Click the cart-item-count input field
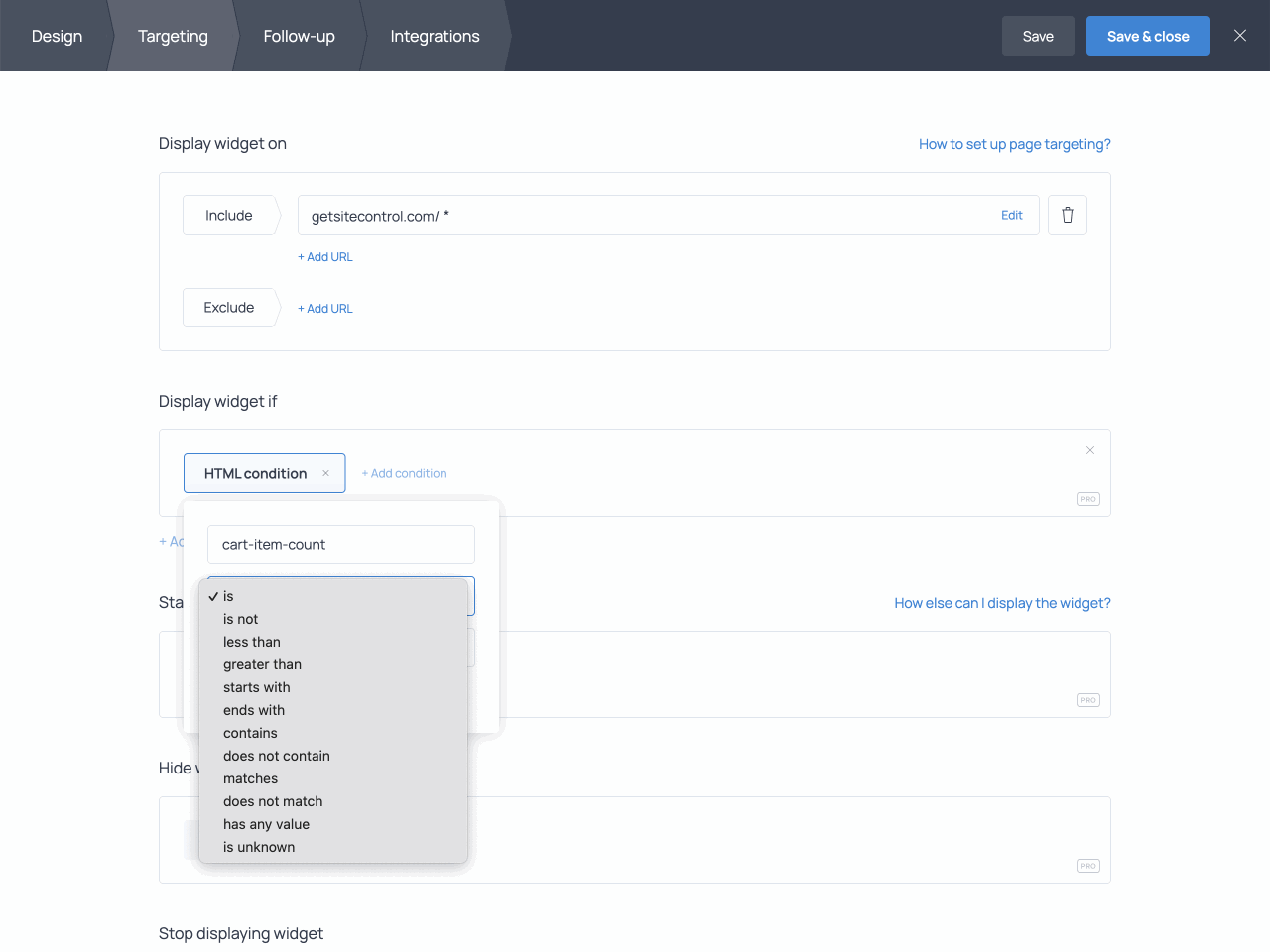1270x952 pixels. [340, 544]
